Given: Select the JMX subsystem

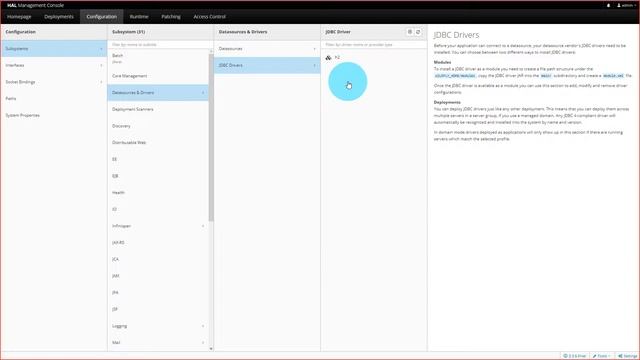Looking at the screenshot, I should pyautogui.click(x=158, y=276).
